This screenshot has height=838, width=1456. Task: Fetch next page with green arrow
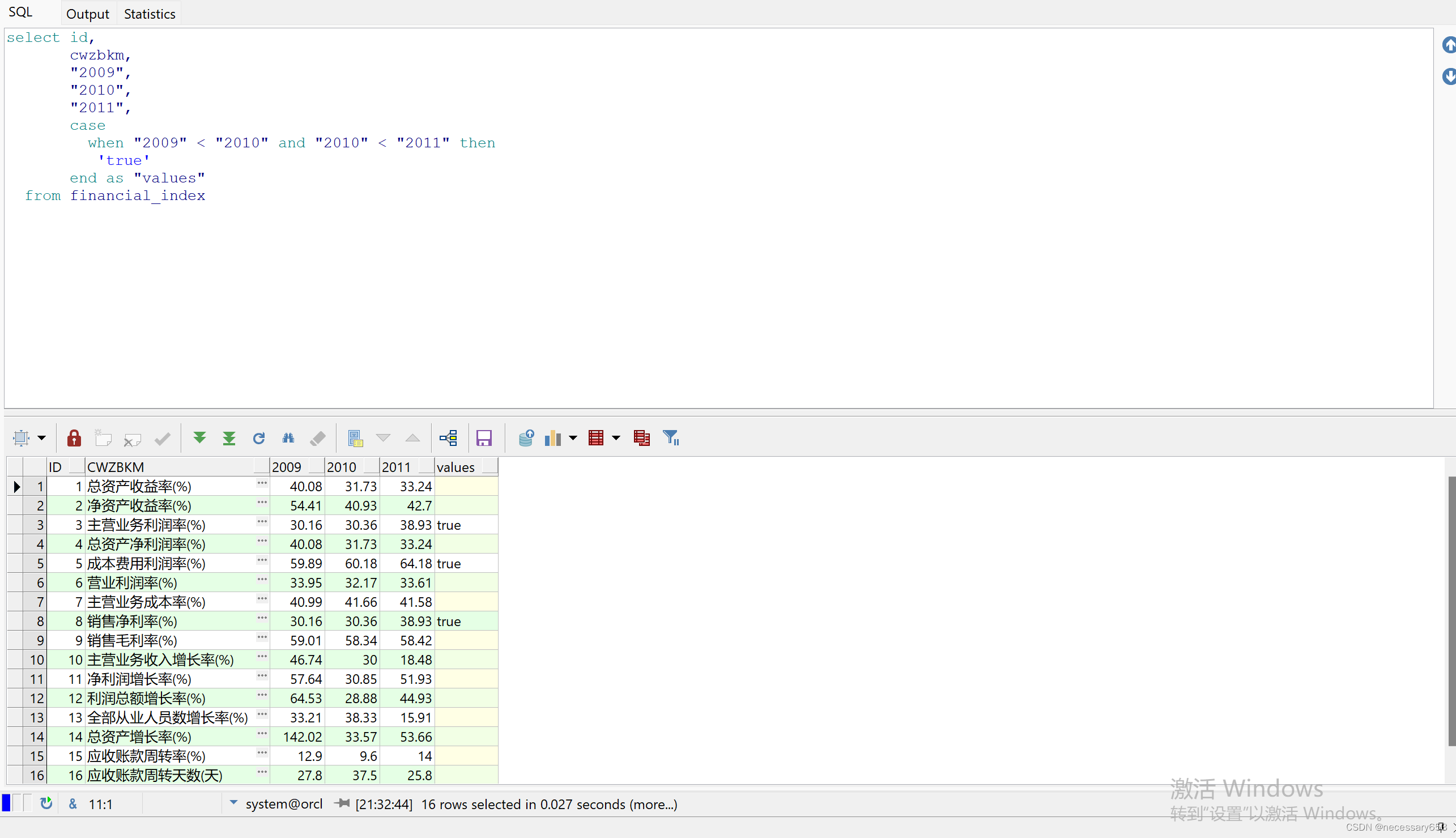[x=199, y=438]
